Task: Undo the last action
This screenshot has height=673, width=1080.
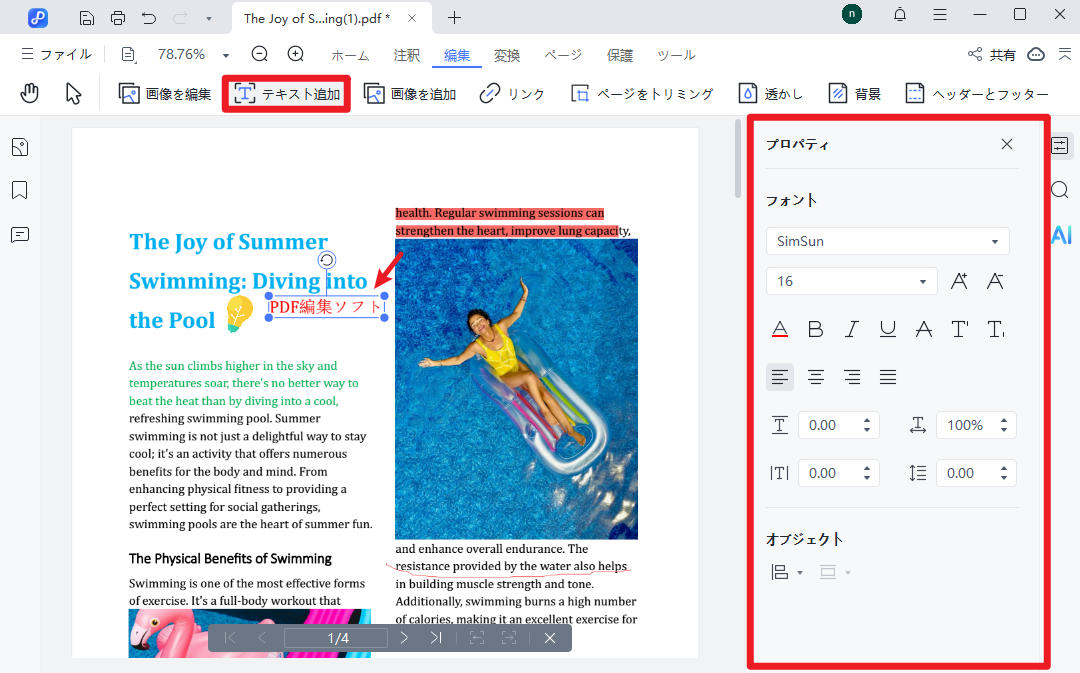Action: pos(149,18)
